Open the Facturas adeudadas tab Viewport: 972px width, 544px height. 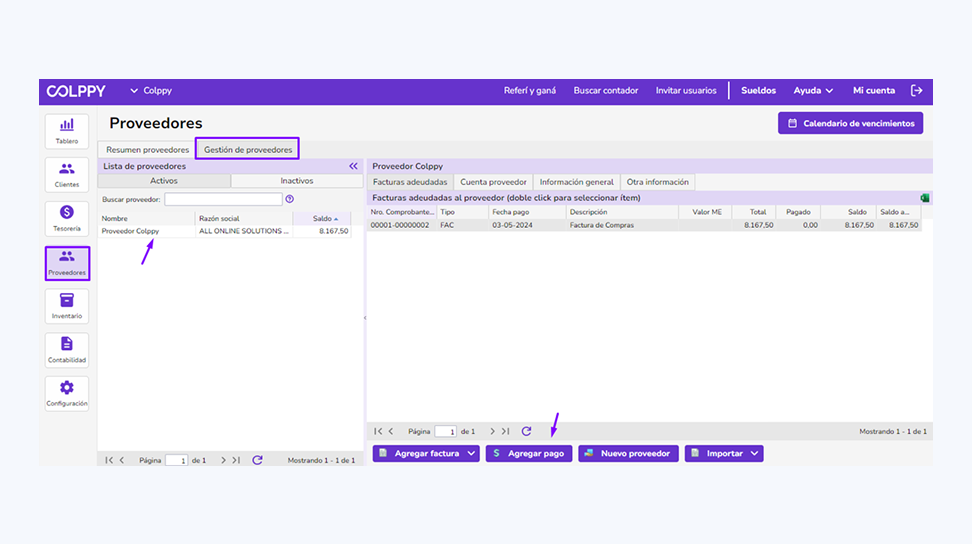point(410,182)
